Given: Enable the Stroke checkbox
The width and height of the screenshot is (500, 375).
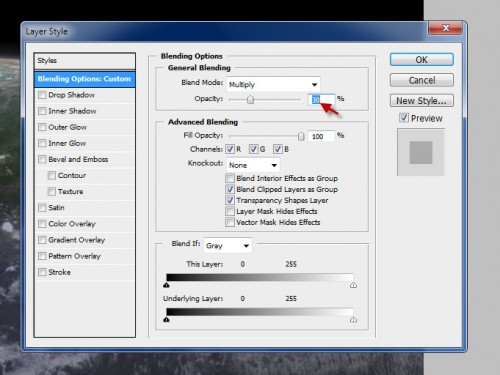Looking at the screenshot, I should point(42,272).
